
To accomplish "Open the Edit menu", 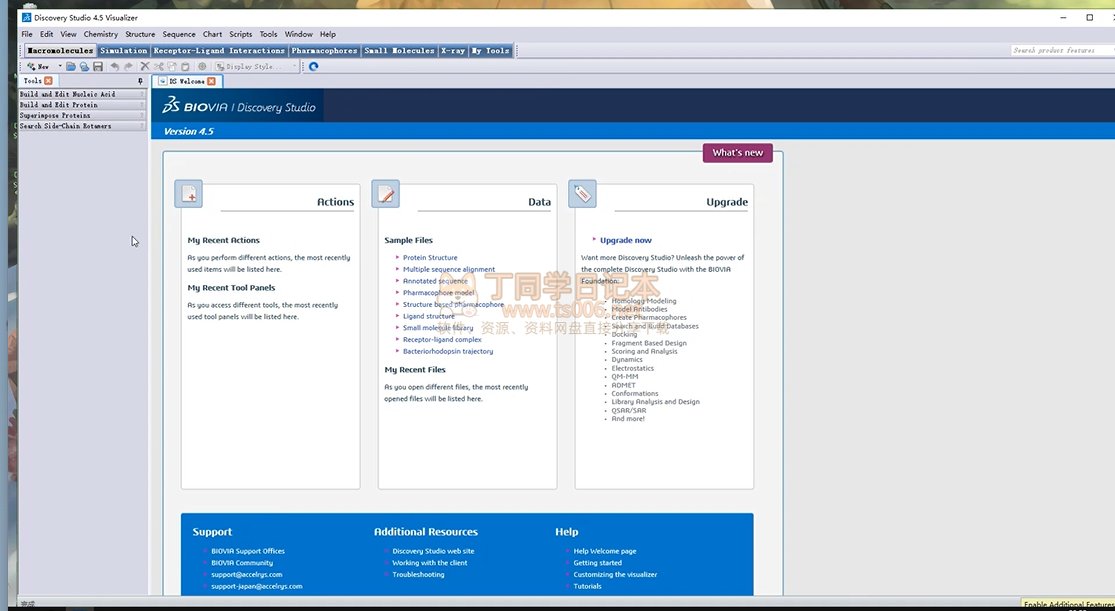I will click(46, 34).
